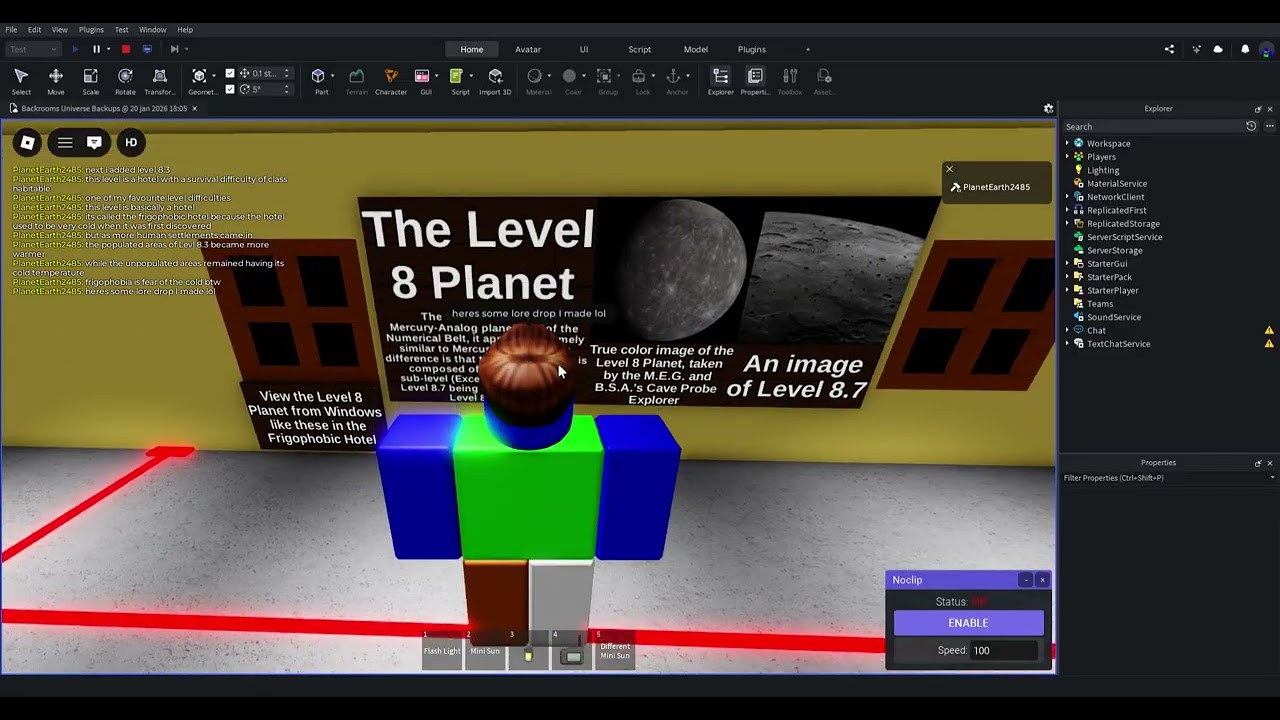The image size is (1280, 720).
Task: Insert a GUI element
Action: tap(422, 81)
